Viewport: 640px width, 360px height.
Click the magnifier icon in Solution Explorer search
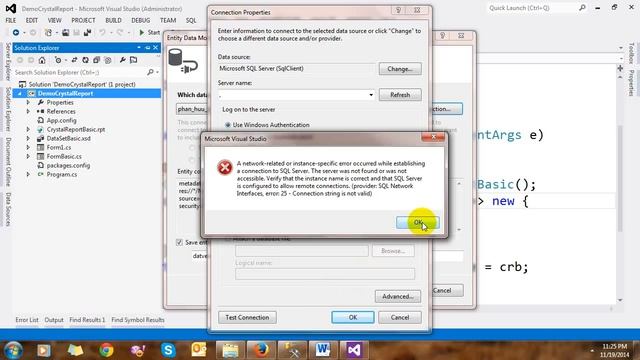pyautogui.click(x=150, y=72)
